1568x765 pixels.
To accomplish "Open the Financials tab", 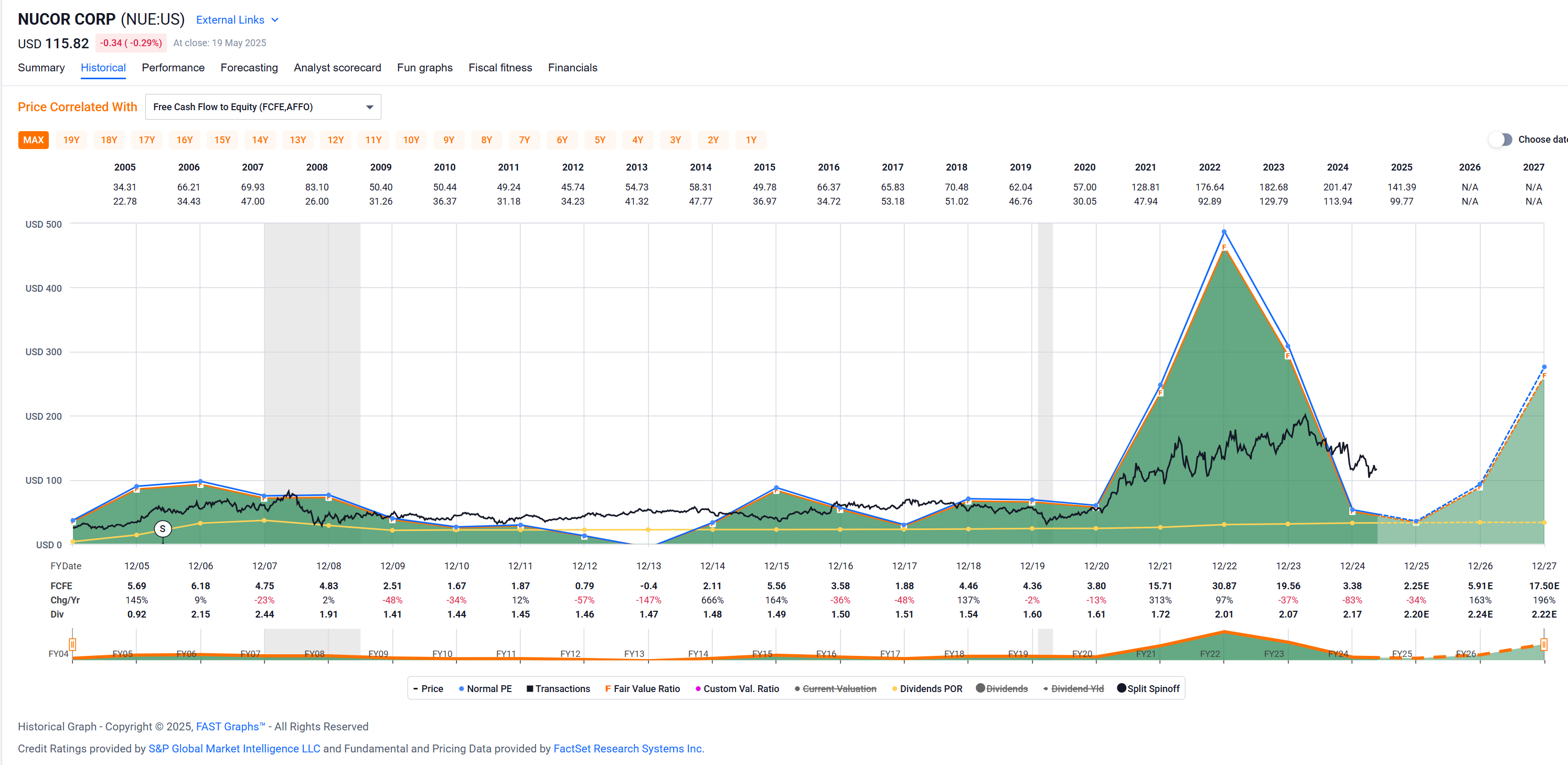I will (x=572, y=68).
